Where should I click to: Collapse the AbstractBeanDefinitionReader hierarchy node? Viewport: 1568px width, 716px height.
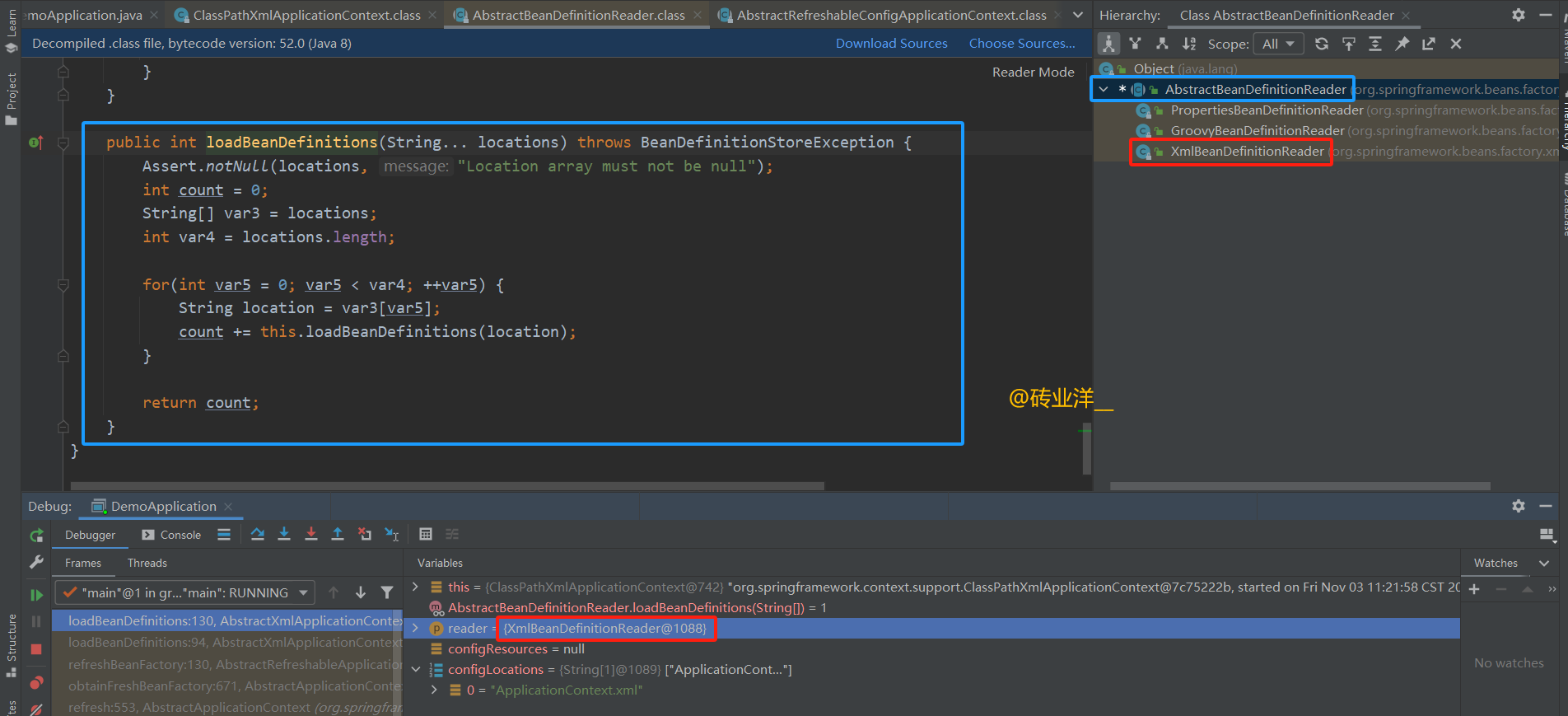click(x=1104, y=89)
